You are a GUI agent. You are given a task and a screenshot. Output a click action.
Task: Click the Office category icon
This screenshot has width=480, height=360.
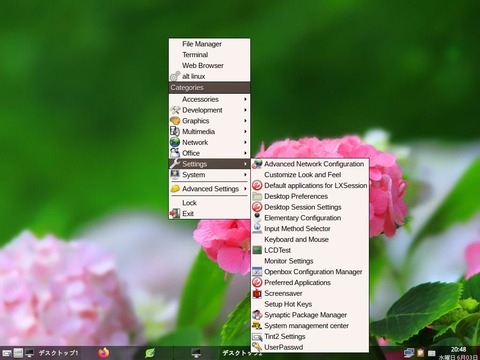click(175, 153)
